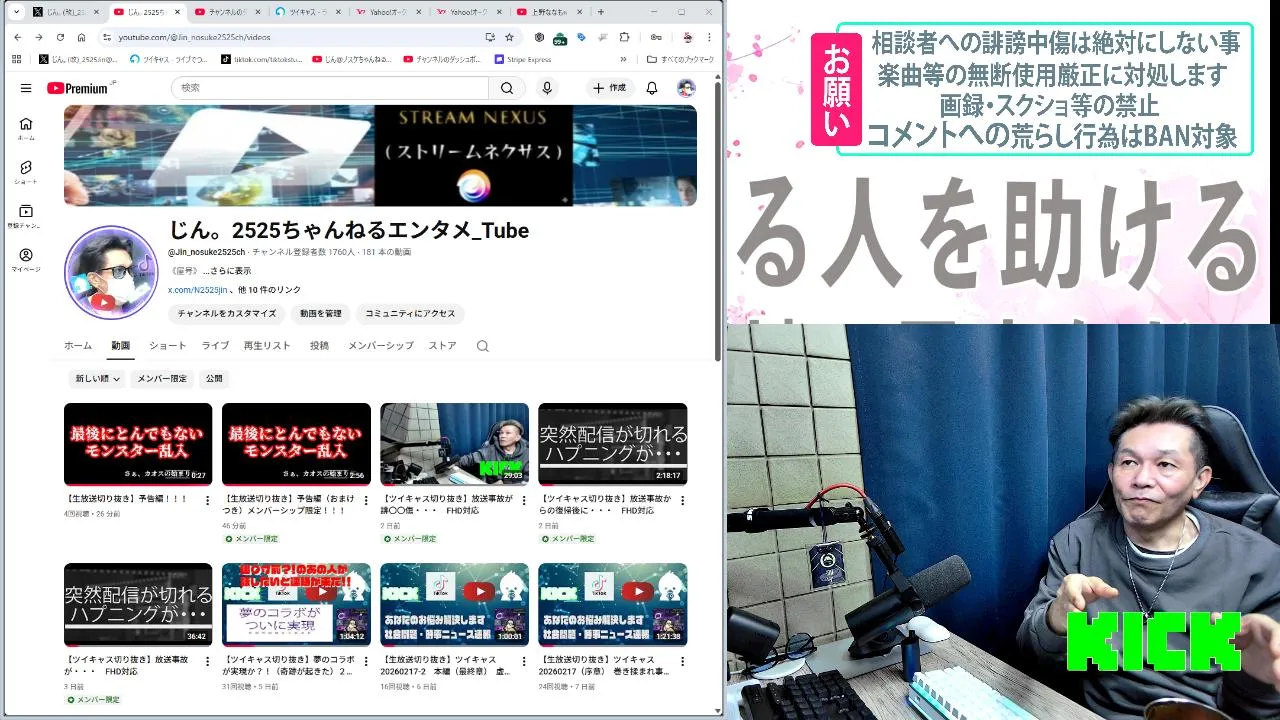Open options for 予告編（おまけつき） video
1280x720 pixels.
pyautogui.click(x=365, y=500)
